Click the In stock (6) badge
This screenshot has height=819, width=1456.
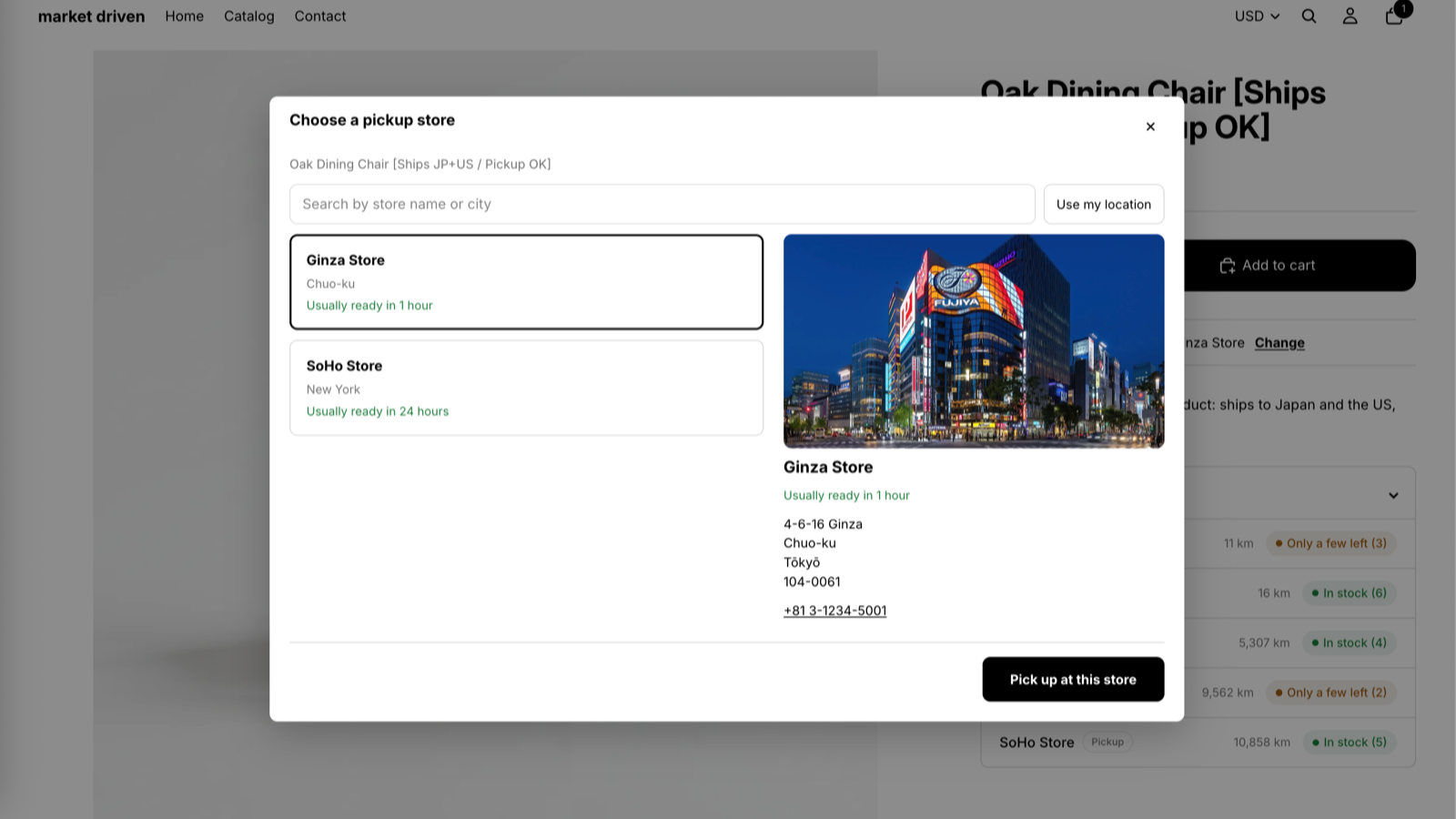(x=1349, y=593)
